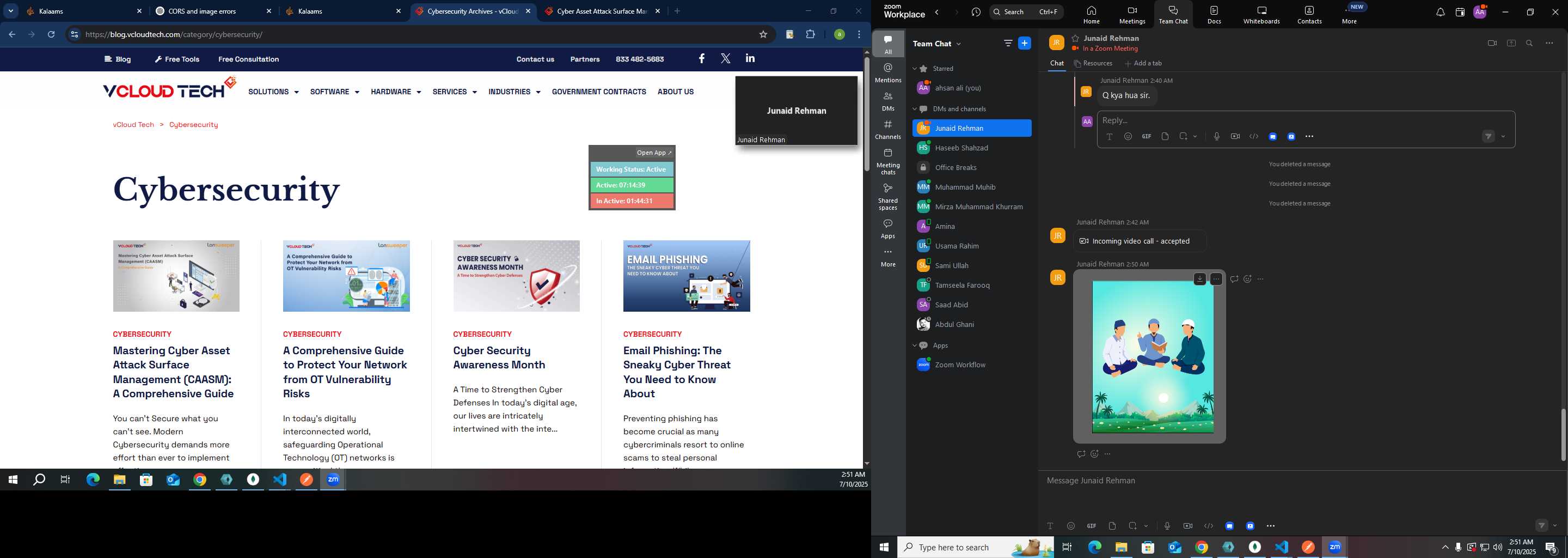Open the Team Chat filter icon
The image size is (1568, 558).
click(1008, 43)
